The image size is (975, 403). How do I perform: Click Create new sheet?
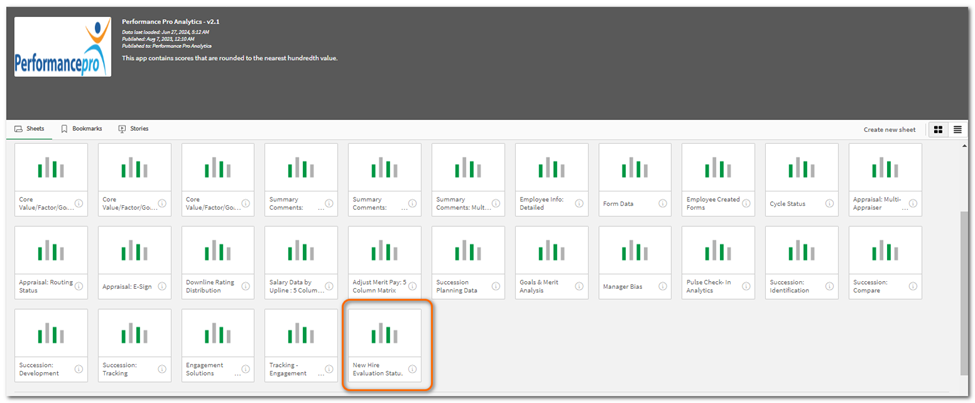889,130
